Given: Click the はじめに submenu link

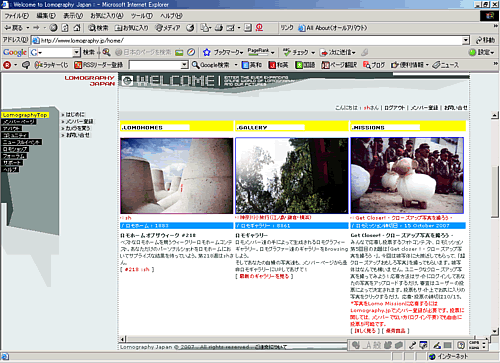Looking at the screenshot, I should (x=75, y=114).
